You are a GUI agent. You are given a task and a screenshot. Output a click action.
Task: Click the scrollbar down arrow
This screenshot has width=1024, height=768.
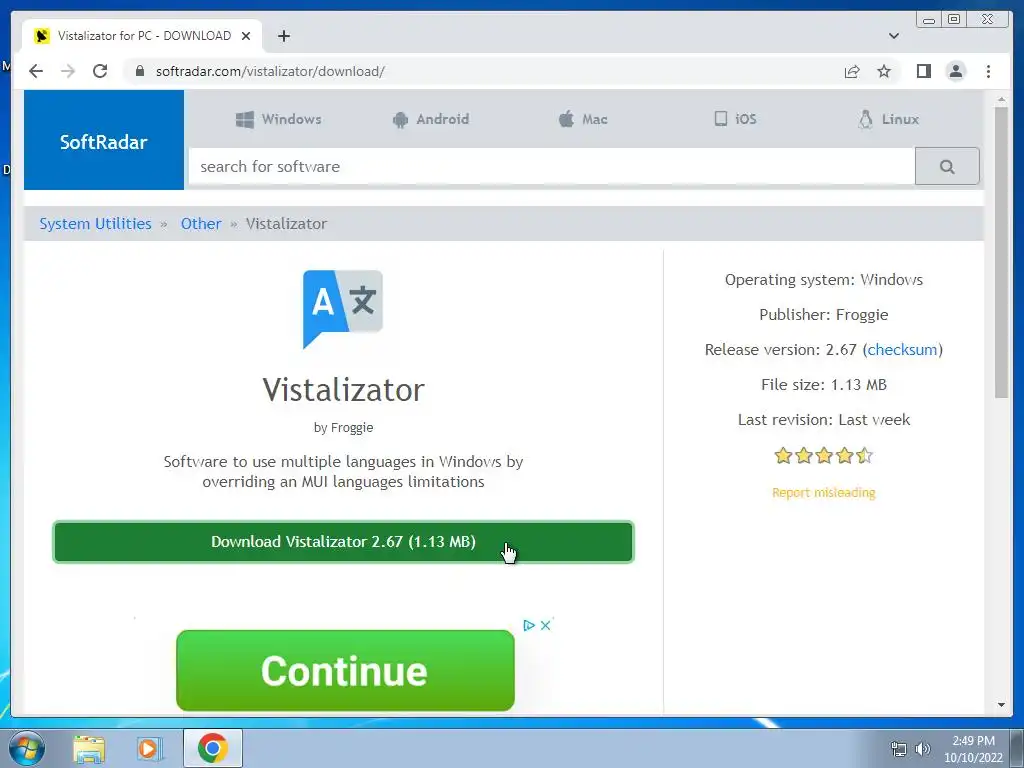click(x=1001, y=705)
